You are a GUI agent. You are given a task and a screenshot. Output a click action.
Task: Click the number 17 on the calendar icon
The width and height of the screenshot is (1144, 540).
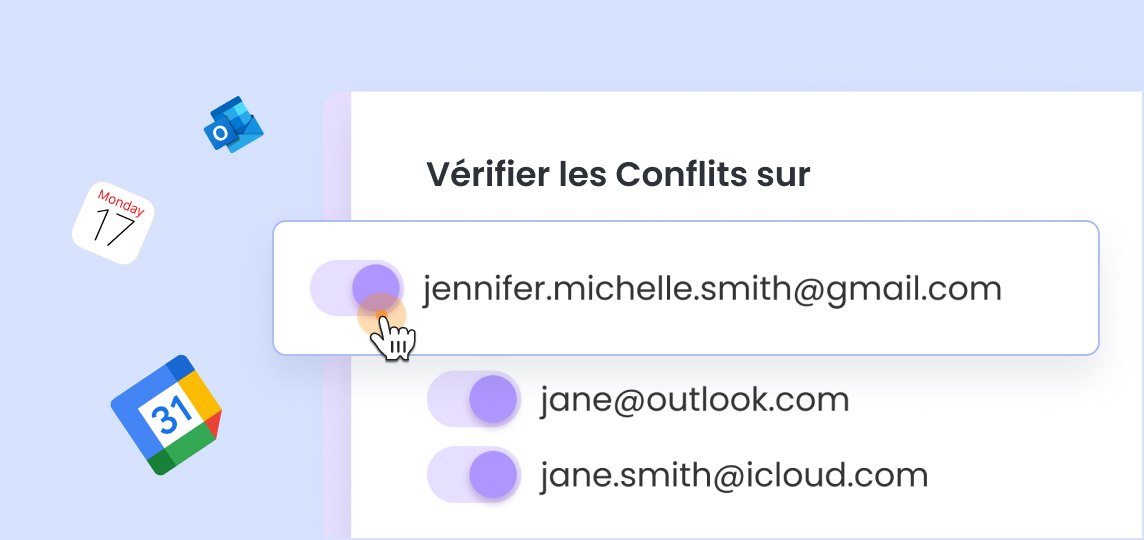pyautogui.click(x=112, y=229)
